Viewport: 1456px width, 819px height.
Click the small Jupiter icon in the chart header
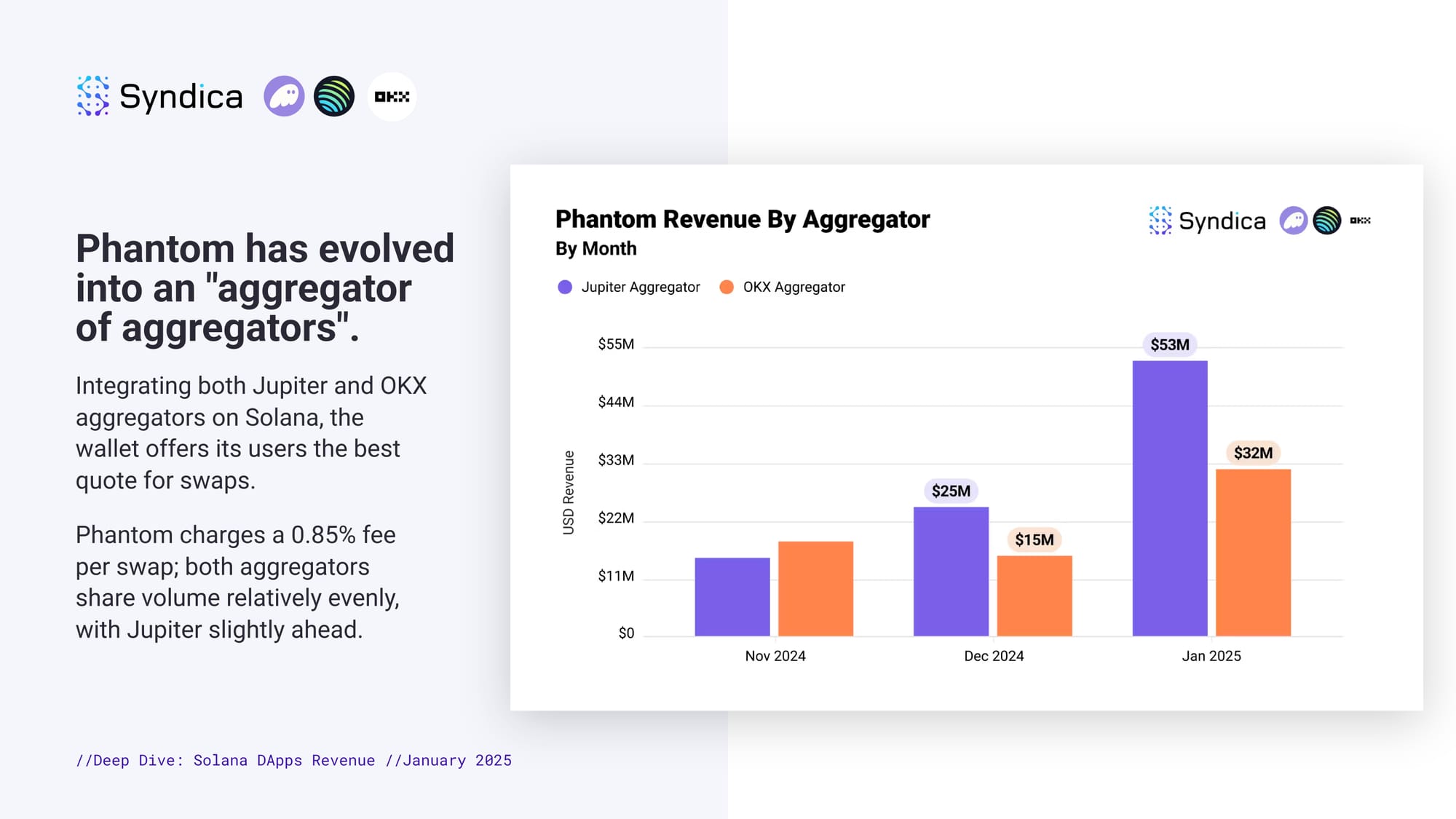[x=1326, y=221]
